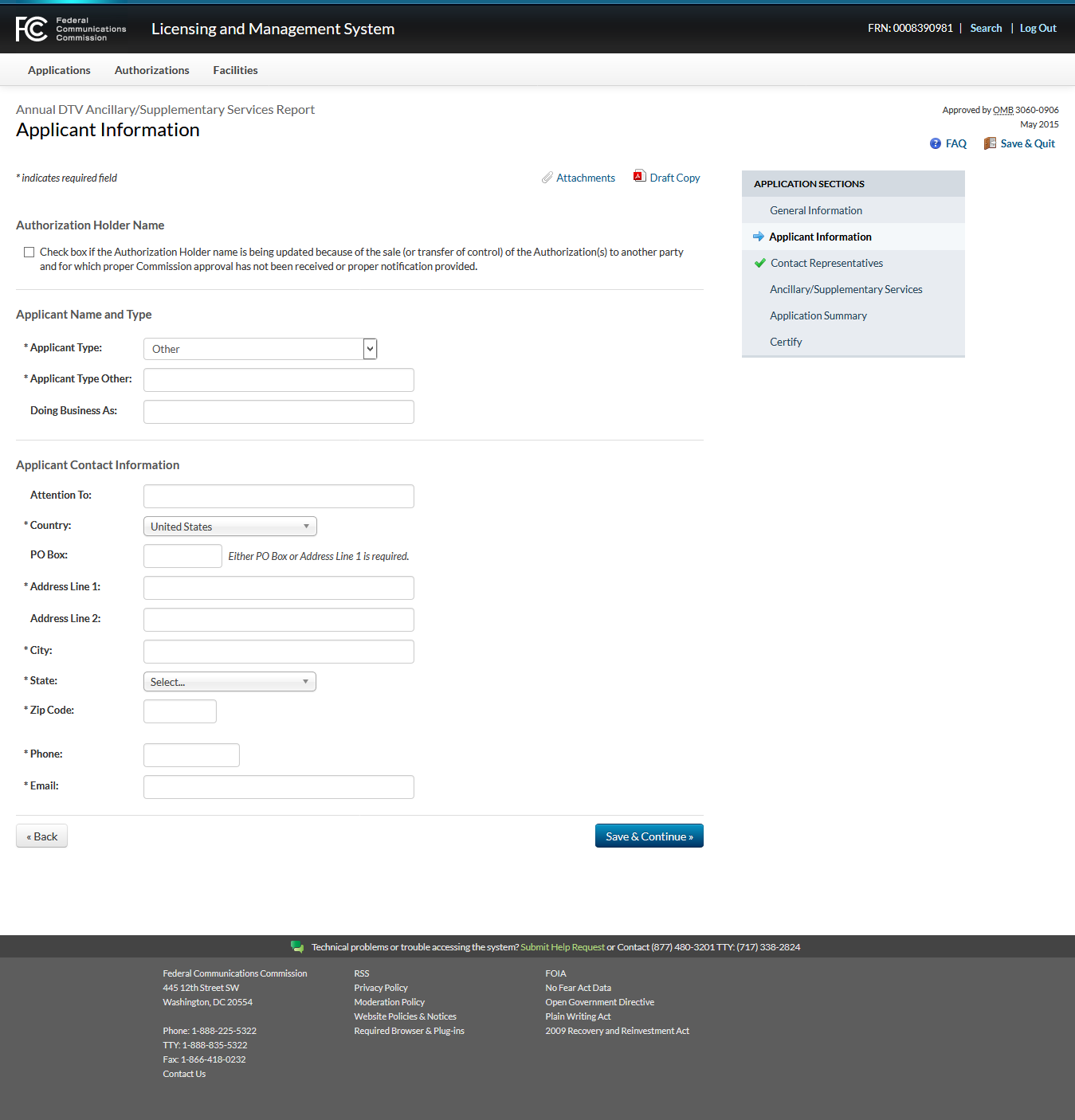
Task: Click into the Address Line 1 field
Action: (x=278, y=588)
